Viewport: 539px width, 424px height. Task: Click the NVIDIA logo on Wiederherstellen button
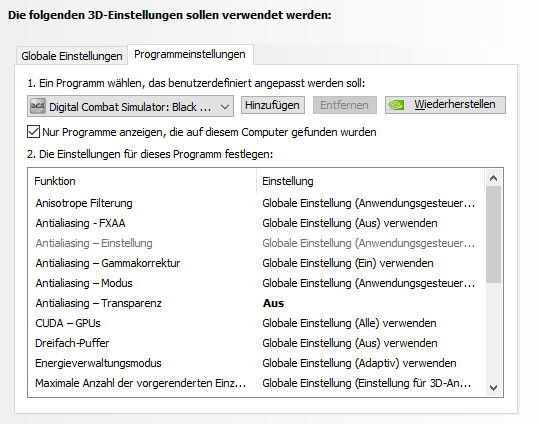coord(396,105)
